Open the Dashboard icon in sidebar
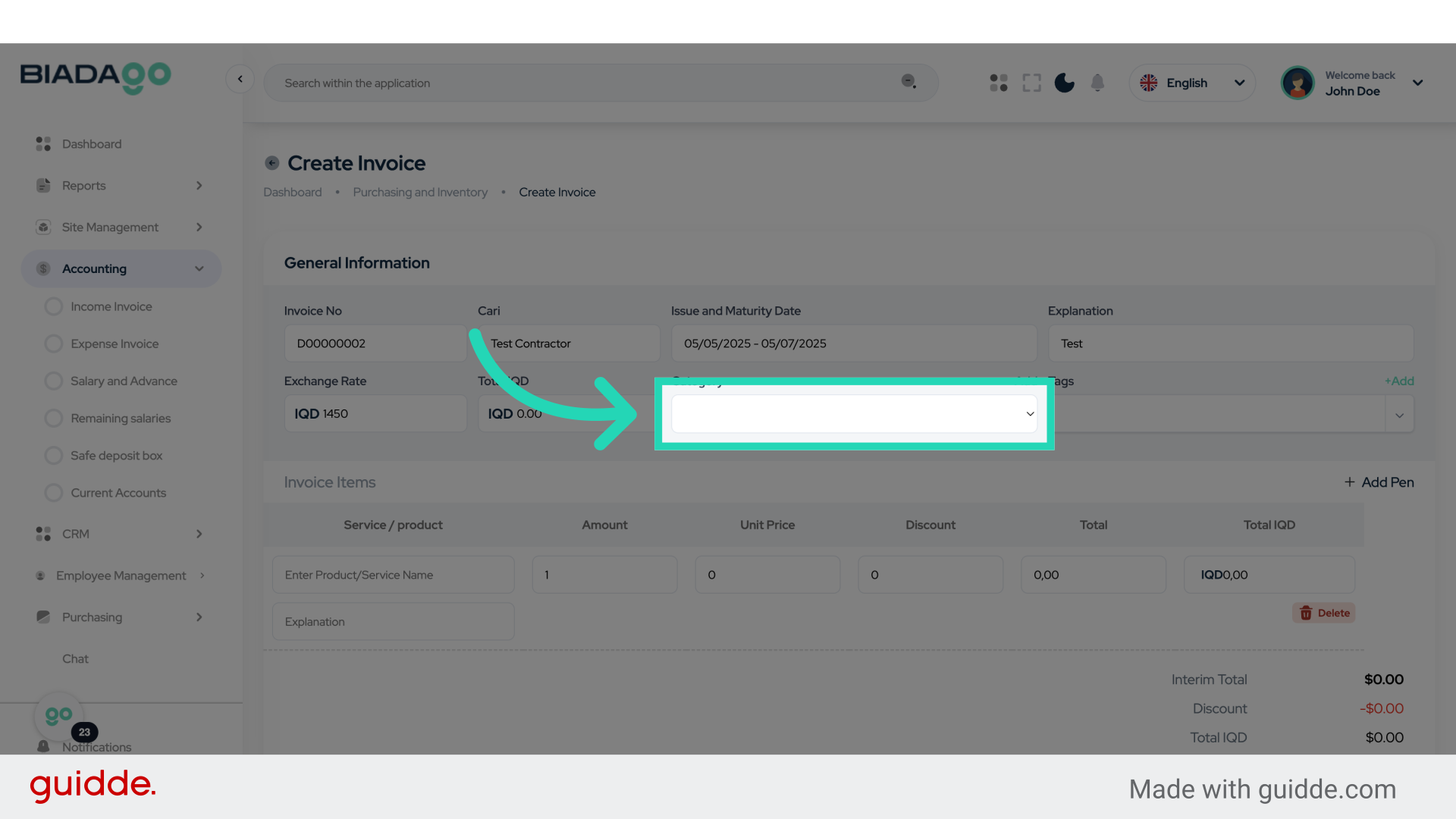The height and width of the screenshot is (819, 1456). pos(42,143)
